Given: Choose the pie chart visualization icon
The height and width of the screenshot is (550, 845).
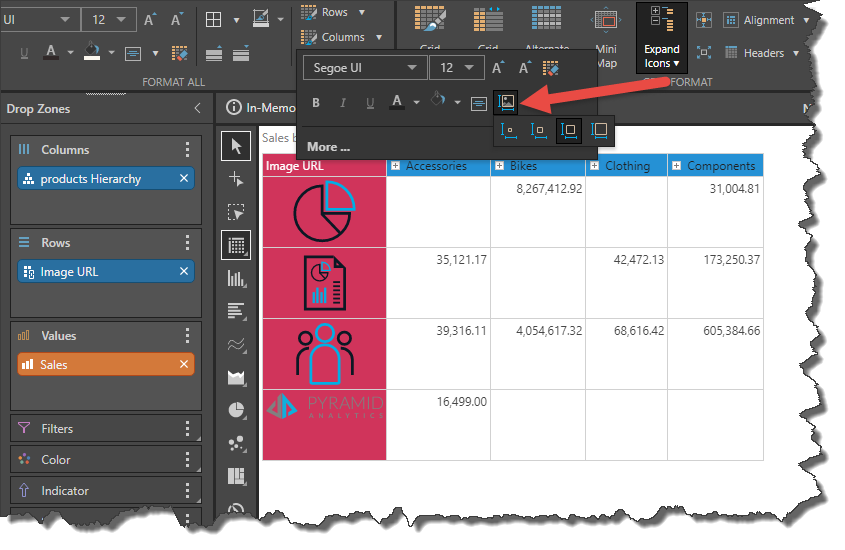Looking at the screenshot, I should point(236,410).
